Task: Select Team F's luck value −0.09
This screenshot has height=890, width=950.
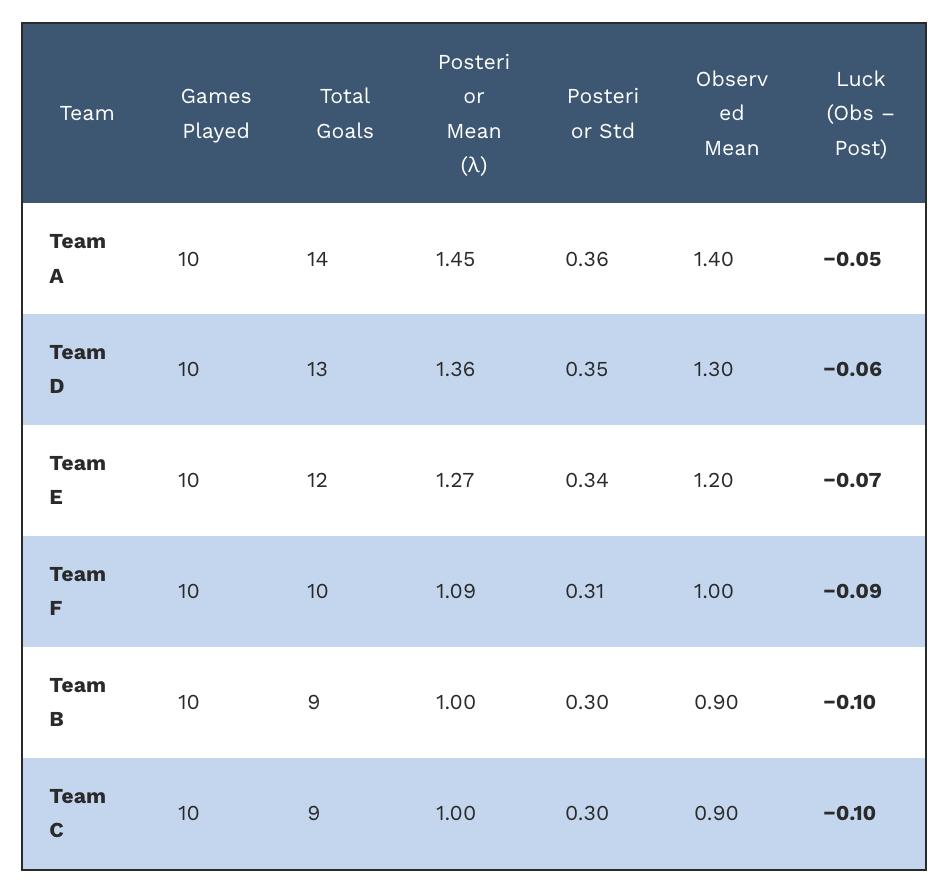Action: tap(852, 591)
